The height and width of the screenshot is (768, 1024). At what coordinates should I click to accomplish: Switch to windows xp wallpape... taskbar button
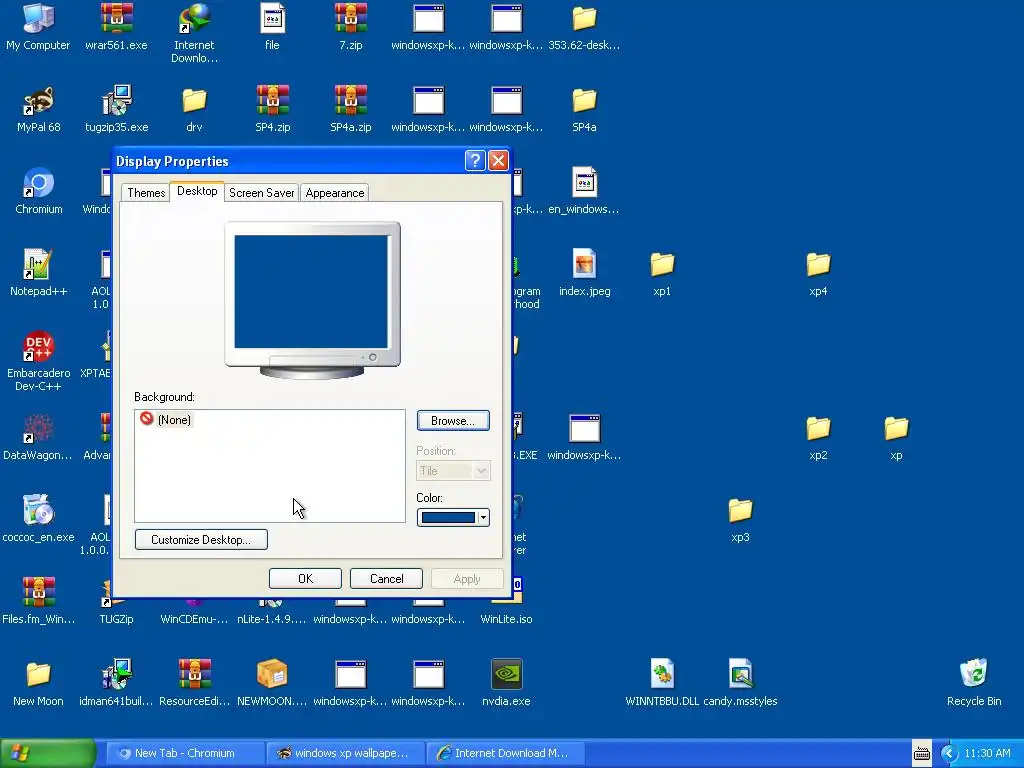(x=345, y=753)
